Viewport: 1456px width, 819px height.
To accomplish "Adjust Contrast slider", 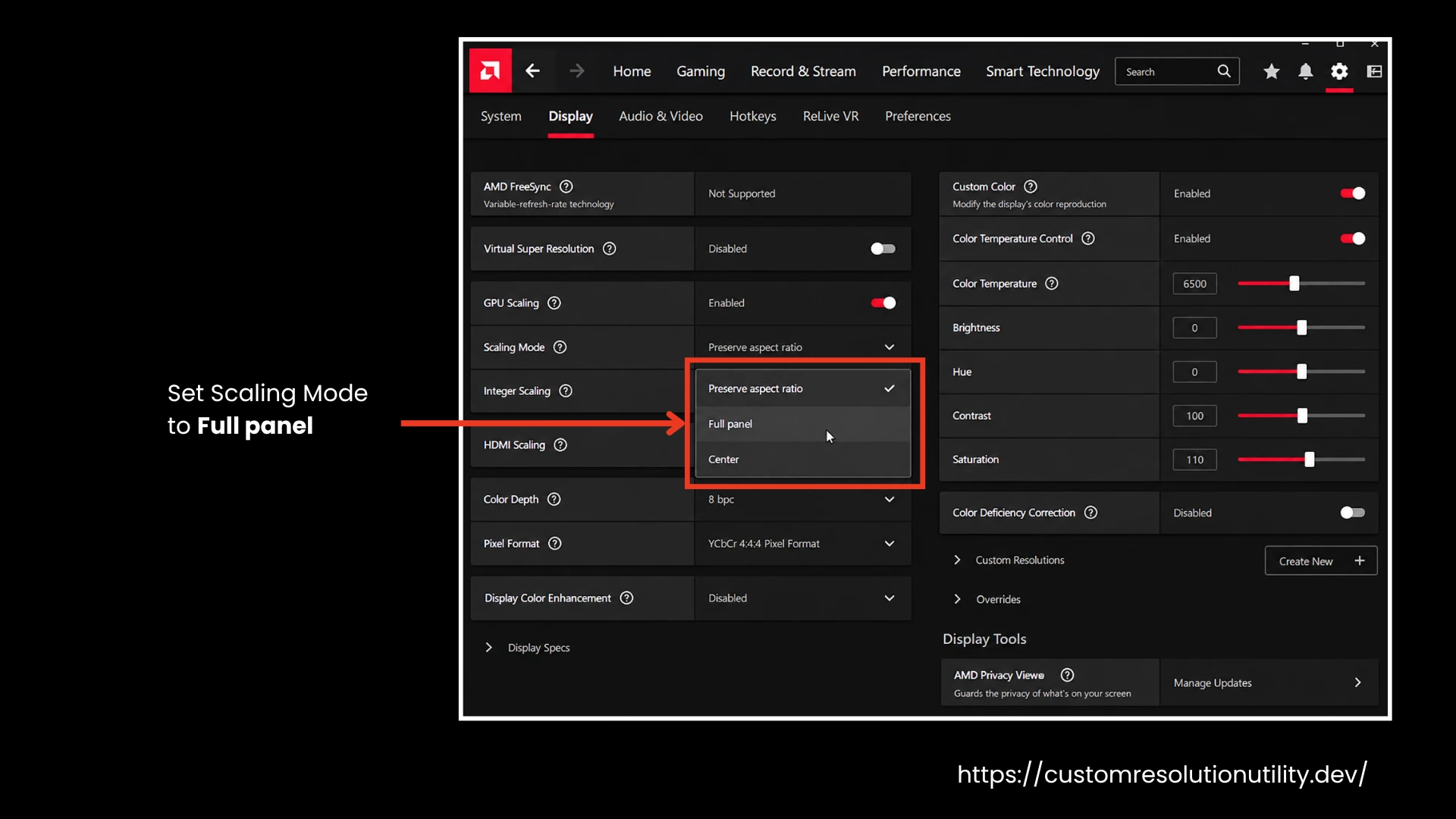I will coord(1301,416).
